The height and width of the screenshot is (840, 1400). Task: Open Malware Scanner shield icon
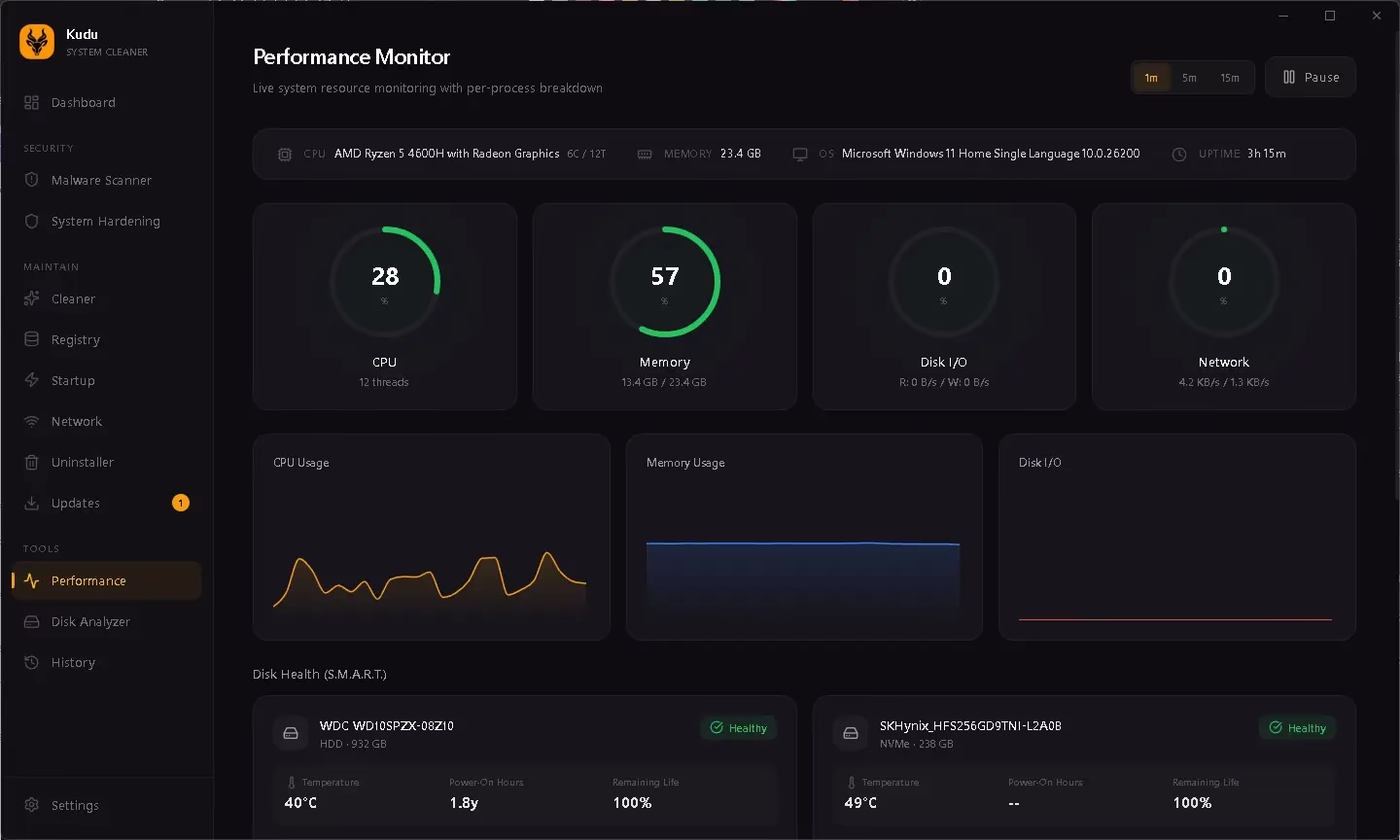(31, 180)
